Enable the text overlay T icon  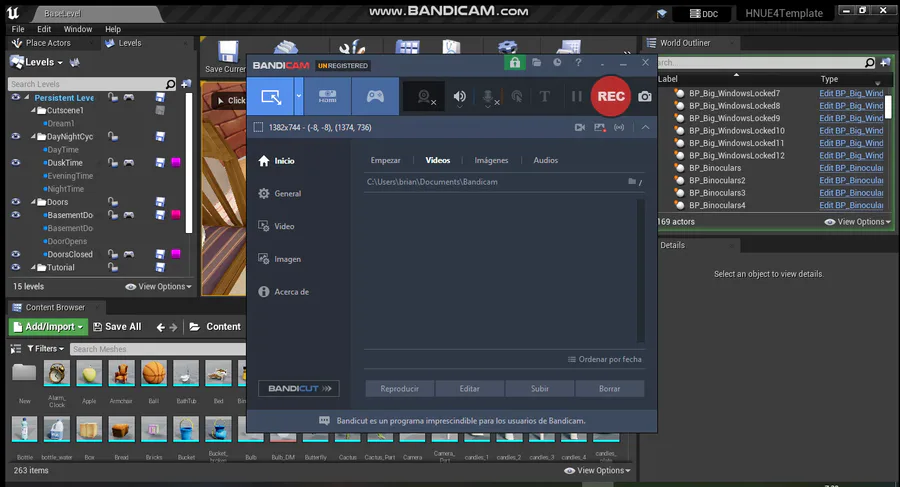click(x=544, y=96)
